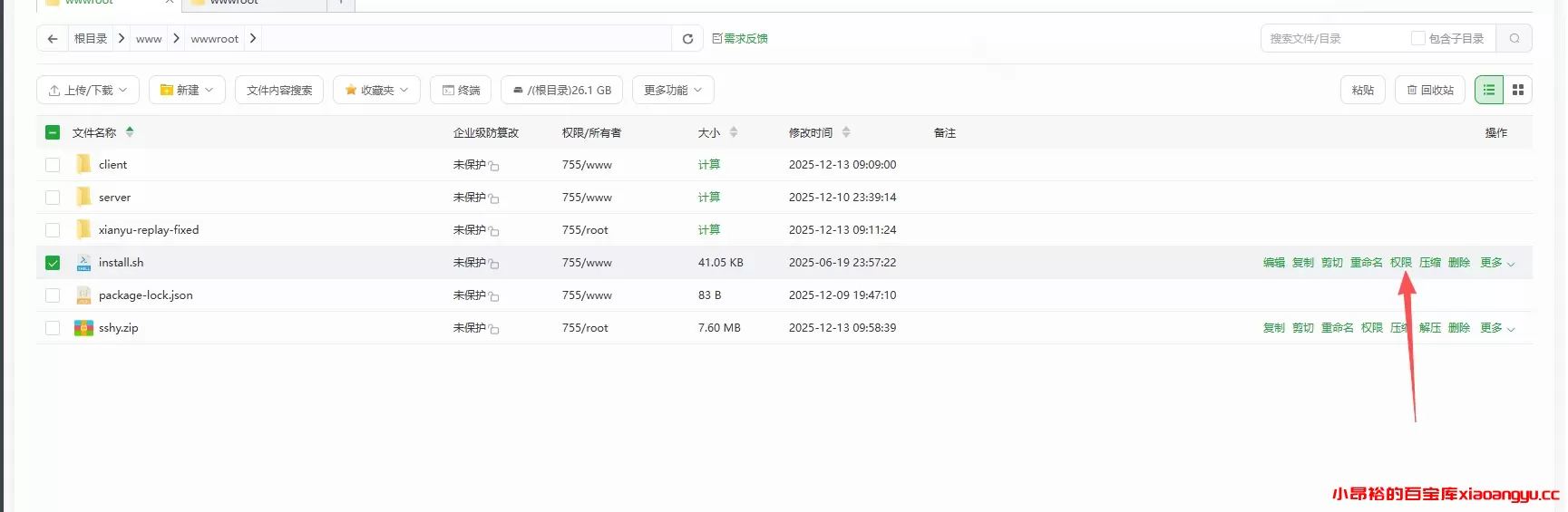
Task: Open the 更多功能 dropdown
Action: 673,90
